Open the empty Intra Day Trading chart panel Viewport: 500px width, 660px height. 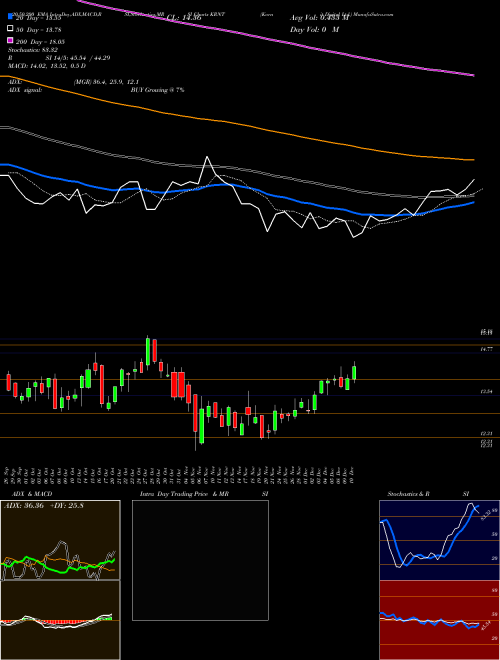200,560
